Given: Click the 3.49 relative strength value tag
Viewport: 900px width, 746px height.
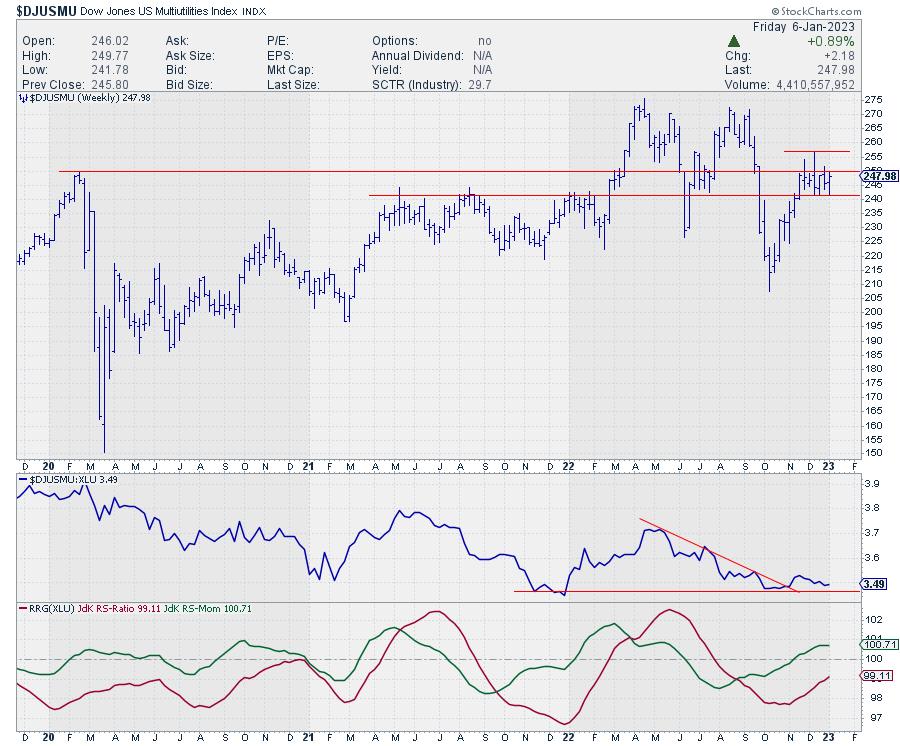Looking at the screenshot, I should click(871, 584).
